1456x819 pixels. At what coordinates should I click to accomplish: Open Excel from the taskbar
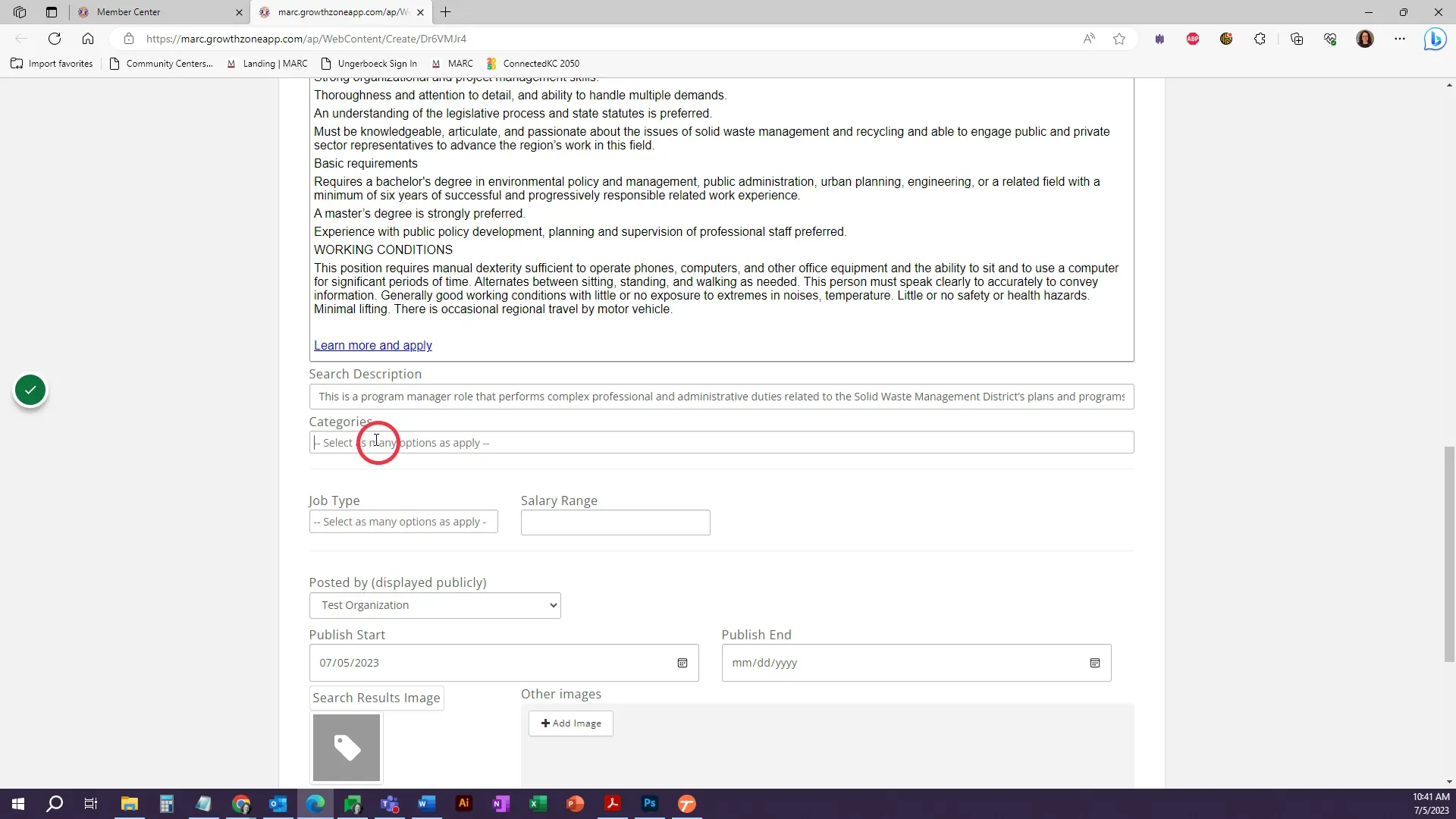538,804
